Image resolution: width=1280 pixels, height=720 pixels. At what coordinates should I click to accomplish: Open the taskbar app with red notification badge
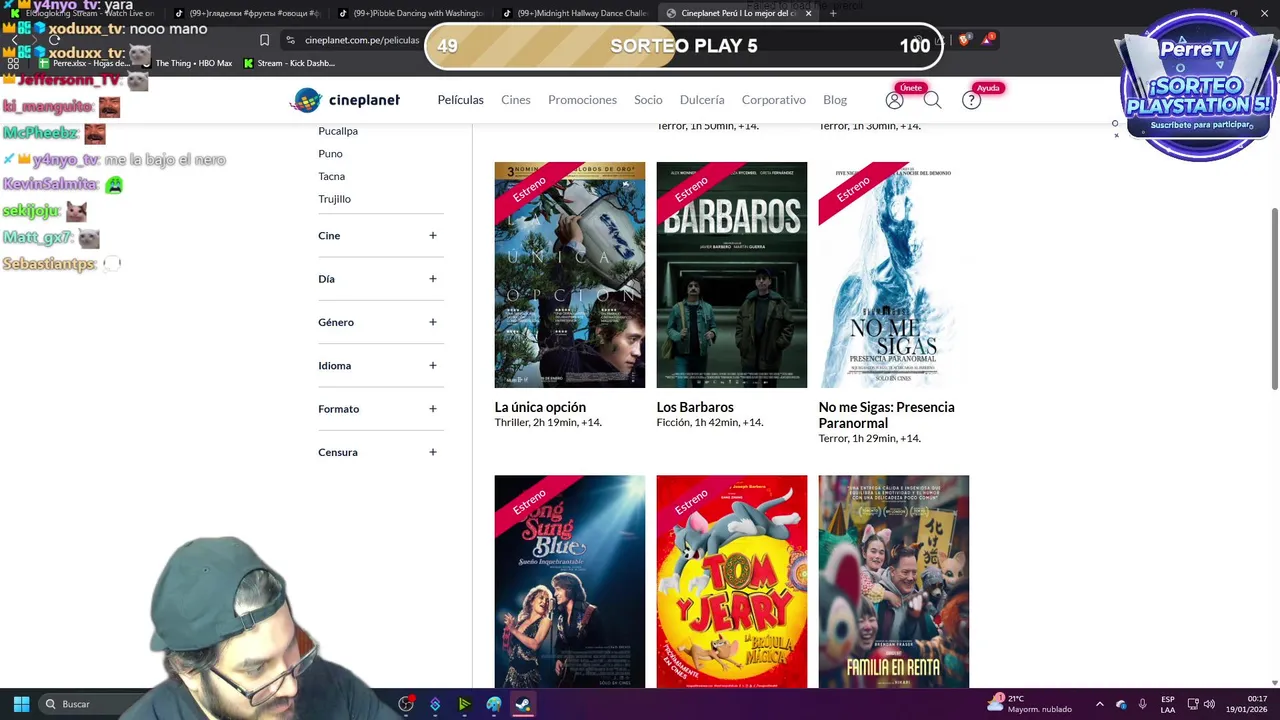(406, 704)
